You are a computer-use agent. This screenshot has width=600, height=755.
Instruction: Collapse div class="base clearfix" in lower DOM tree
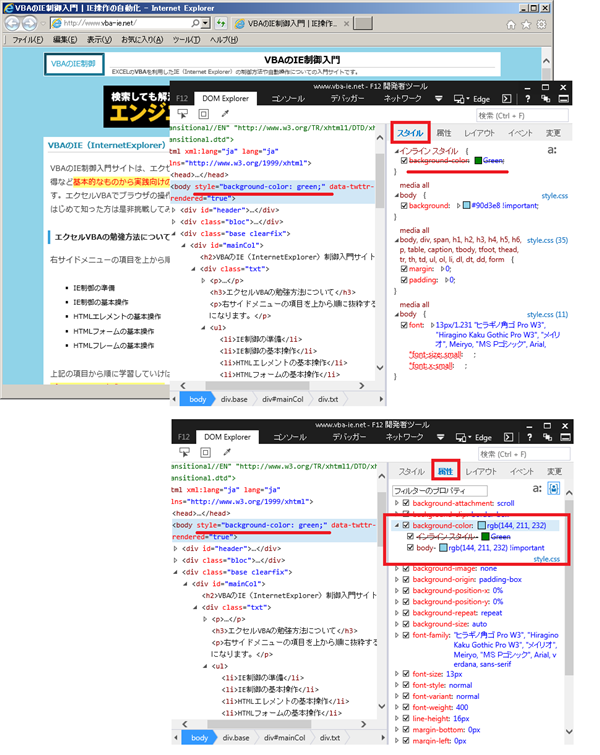coord(175,572)
